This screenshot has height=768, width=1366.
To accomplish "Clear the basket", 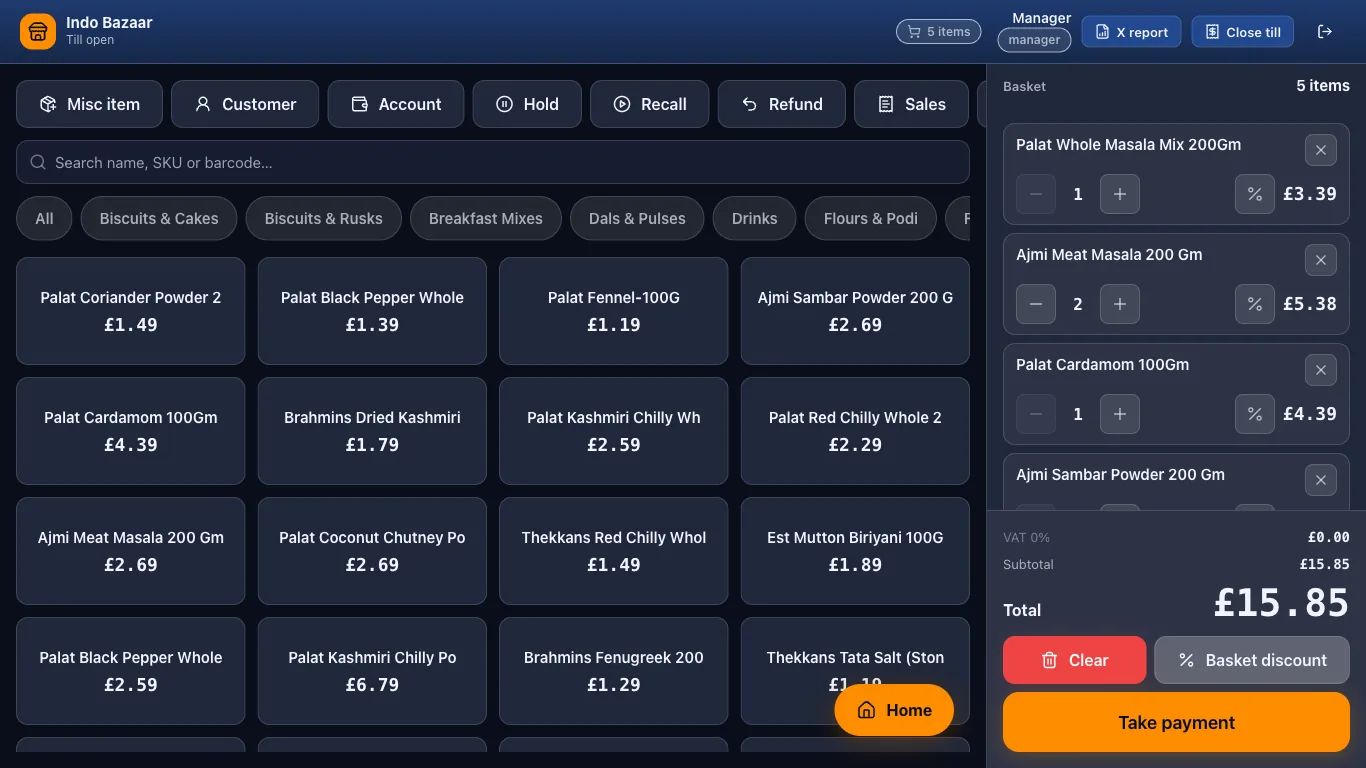I will pos(1075,660).
